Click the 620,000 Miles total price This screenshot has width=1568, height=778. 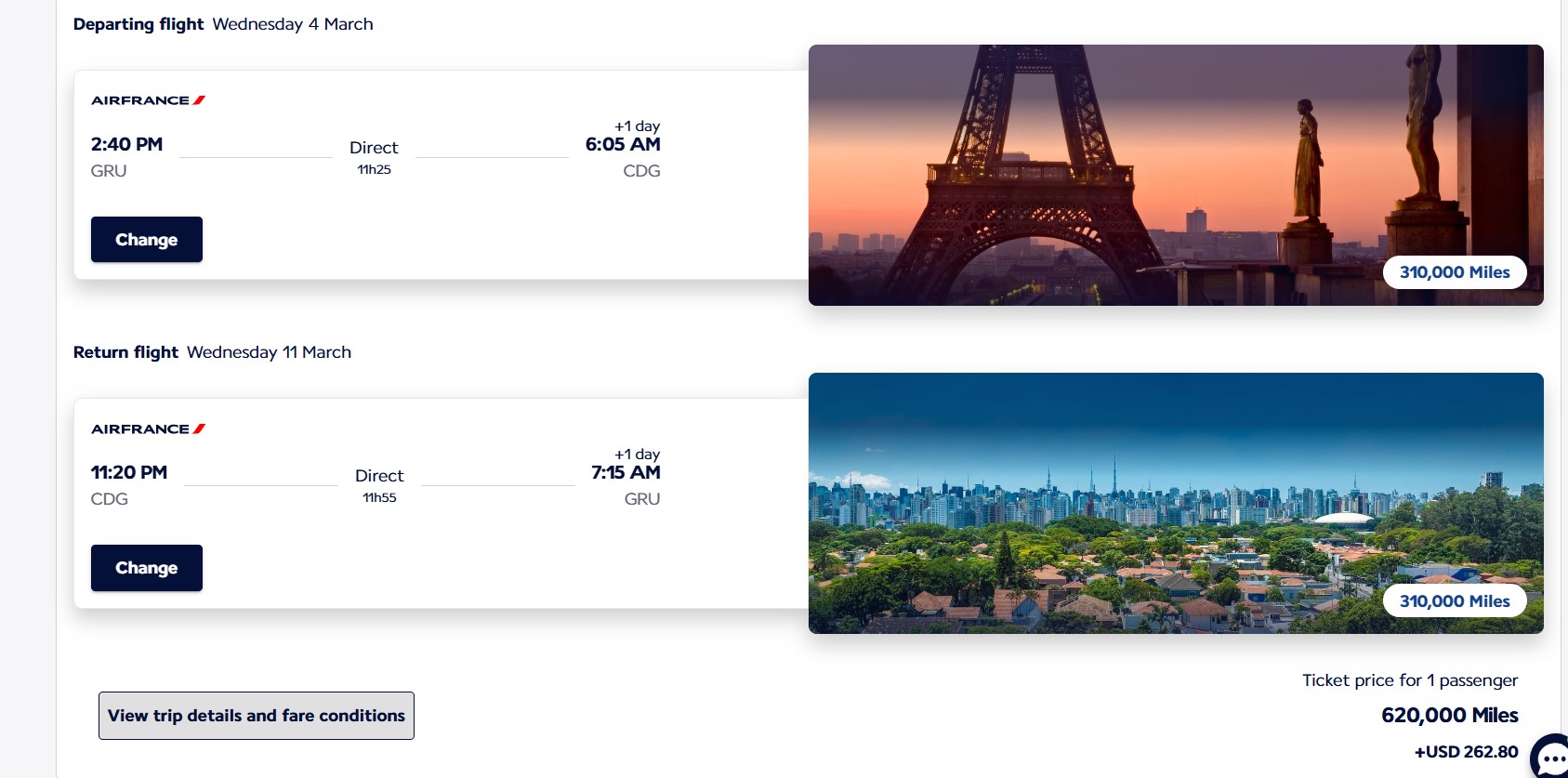point(1449,715)
